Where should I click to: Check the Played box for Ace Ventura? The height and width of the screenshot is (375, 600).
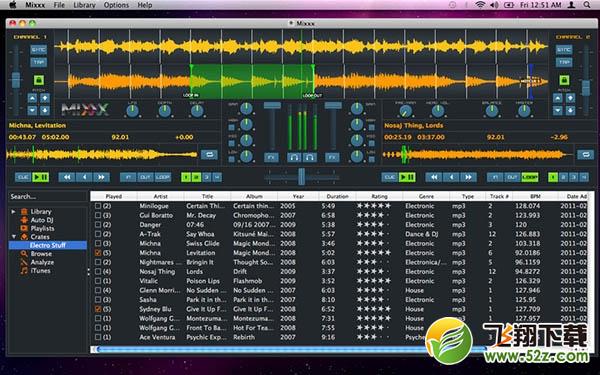98,337
